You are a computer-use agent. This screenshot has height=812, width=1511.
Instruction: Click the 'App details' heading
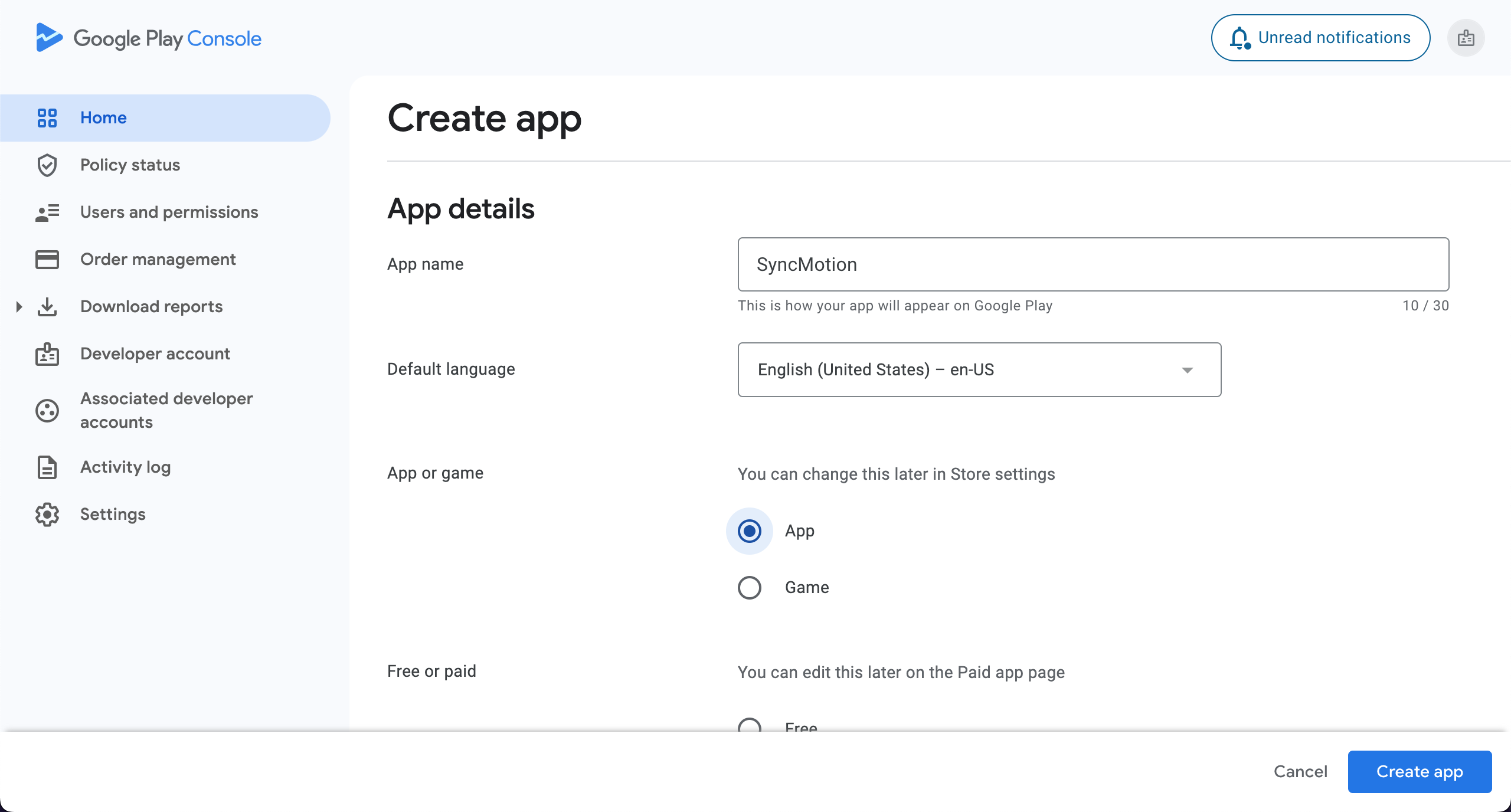pos(461,209)
